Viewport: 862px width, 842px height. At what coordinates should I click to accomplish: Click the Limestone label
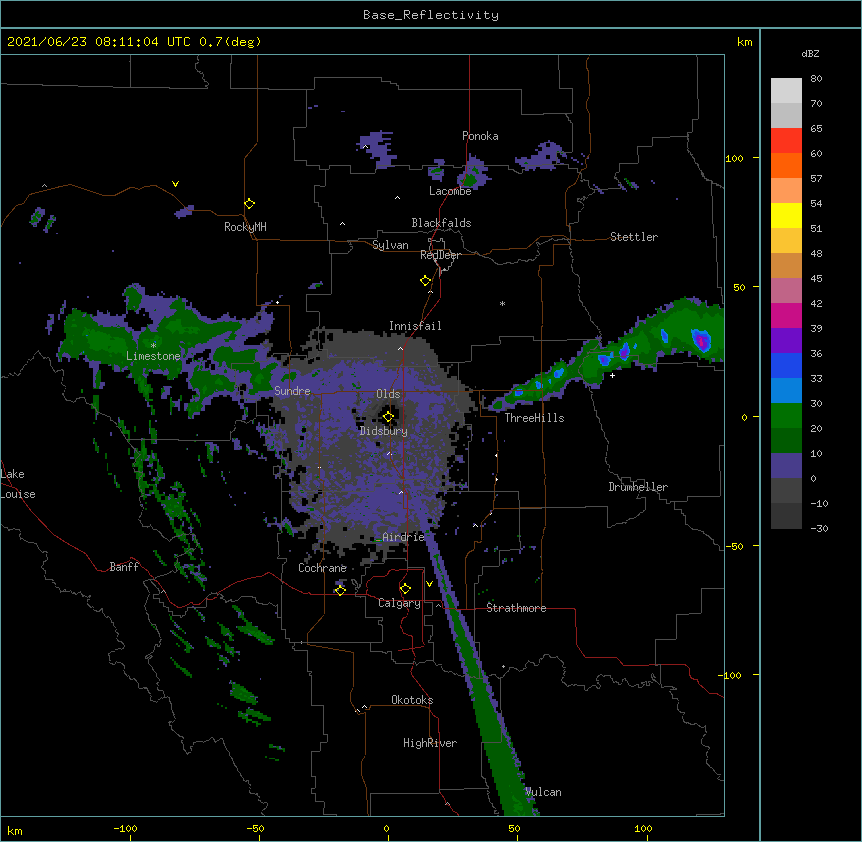[153, 356]
